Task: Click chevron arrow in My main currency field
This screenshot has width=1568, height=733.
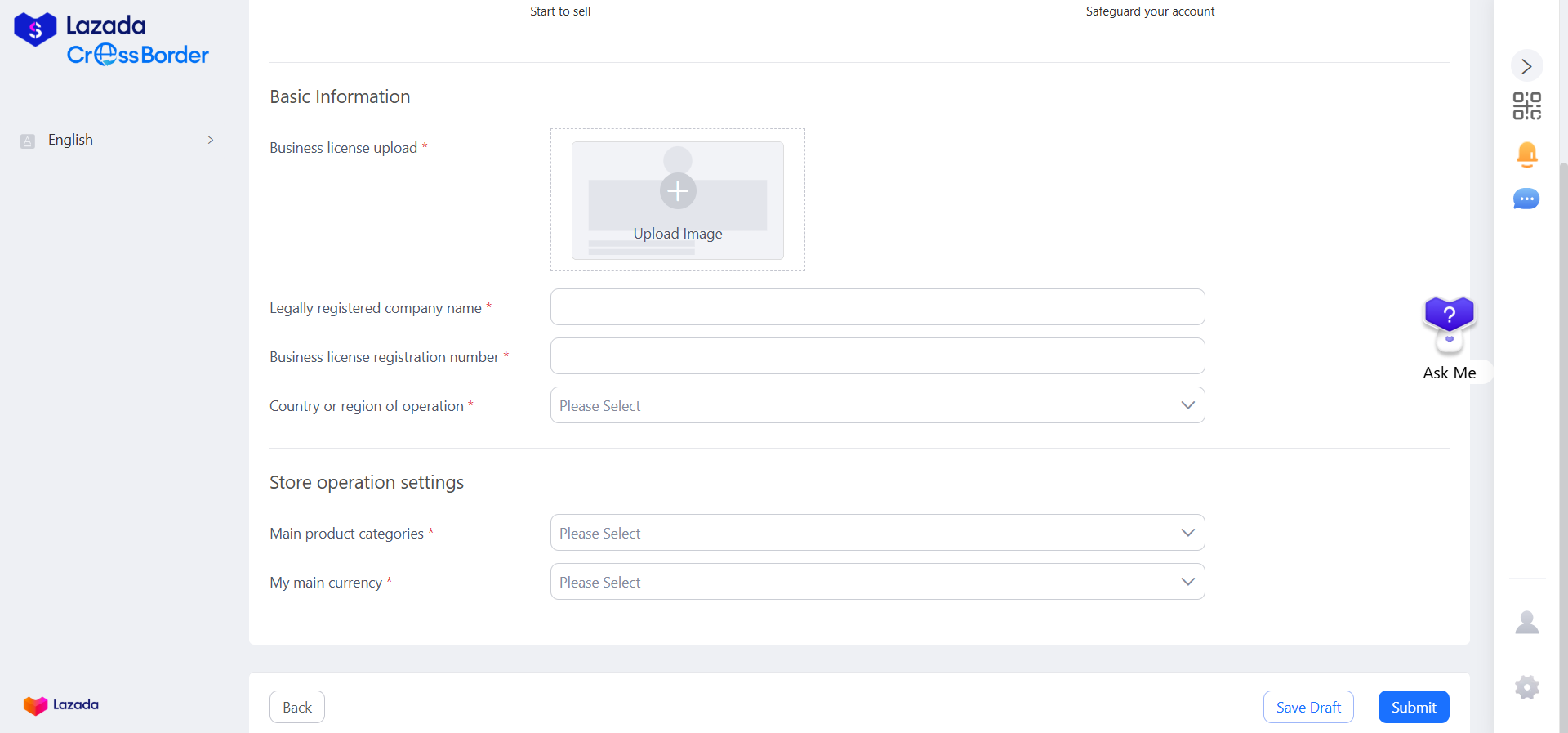Action: point(1187,582)
